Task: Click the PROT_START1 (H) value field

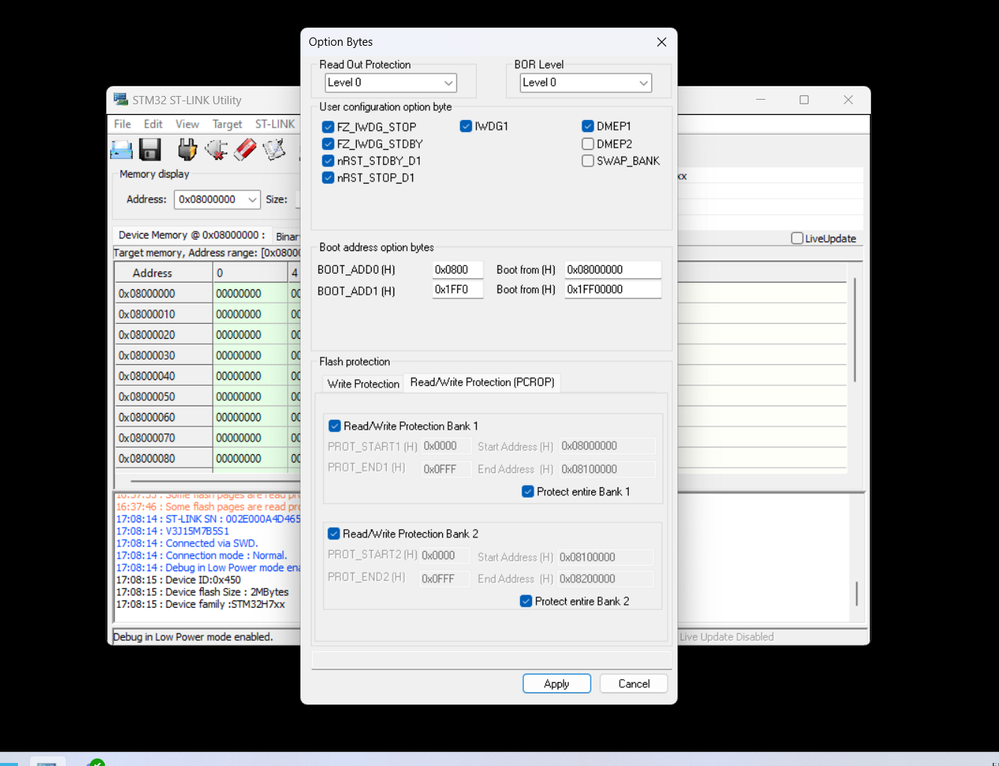Action: point(447,446)
